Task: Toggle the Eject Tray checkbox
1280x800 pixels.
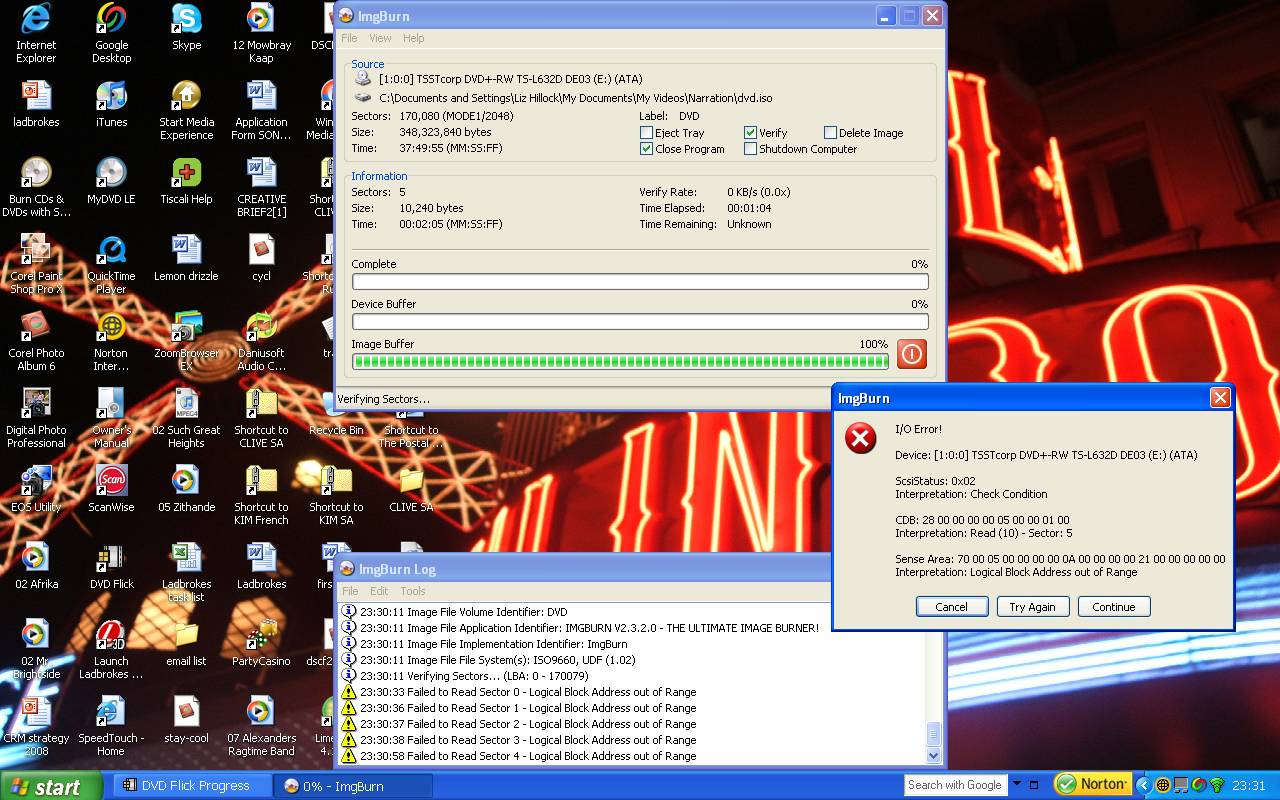Action: pos(646,133)
